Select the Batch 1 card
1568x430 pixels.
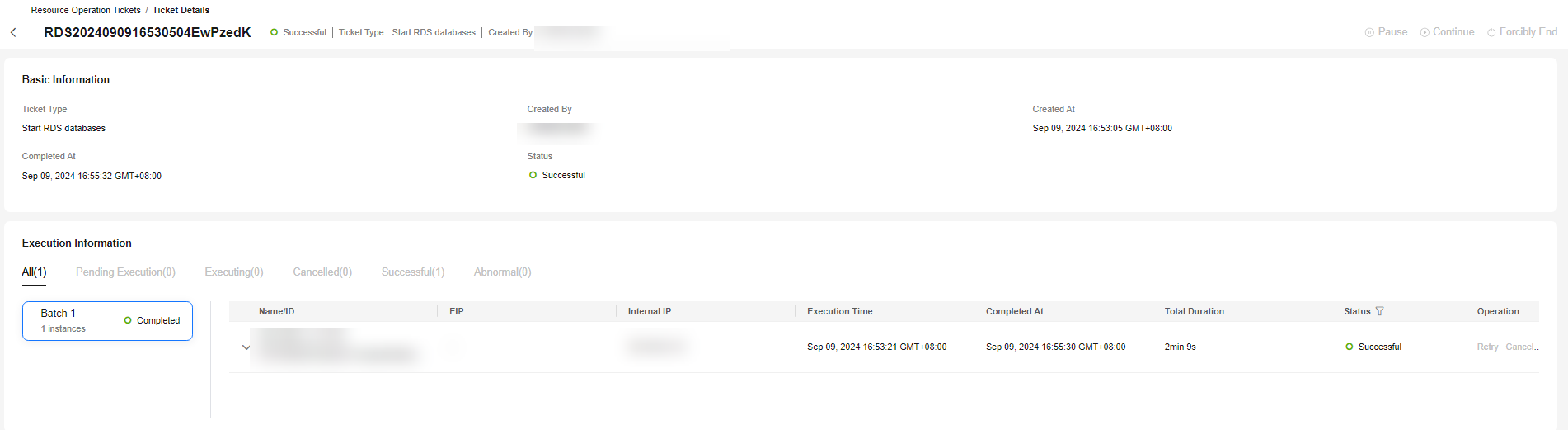(x=107, y=320)
